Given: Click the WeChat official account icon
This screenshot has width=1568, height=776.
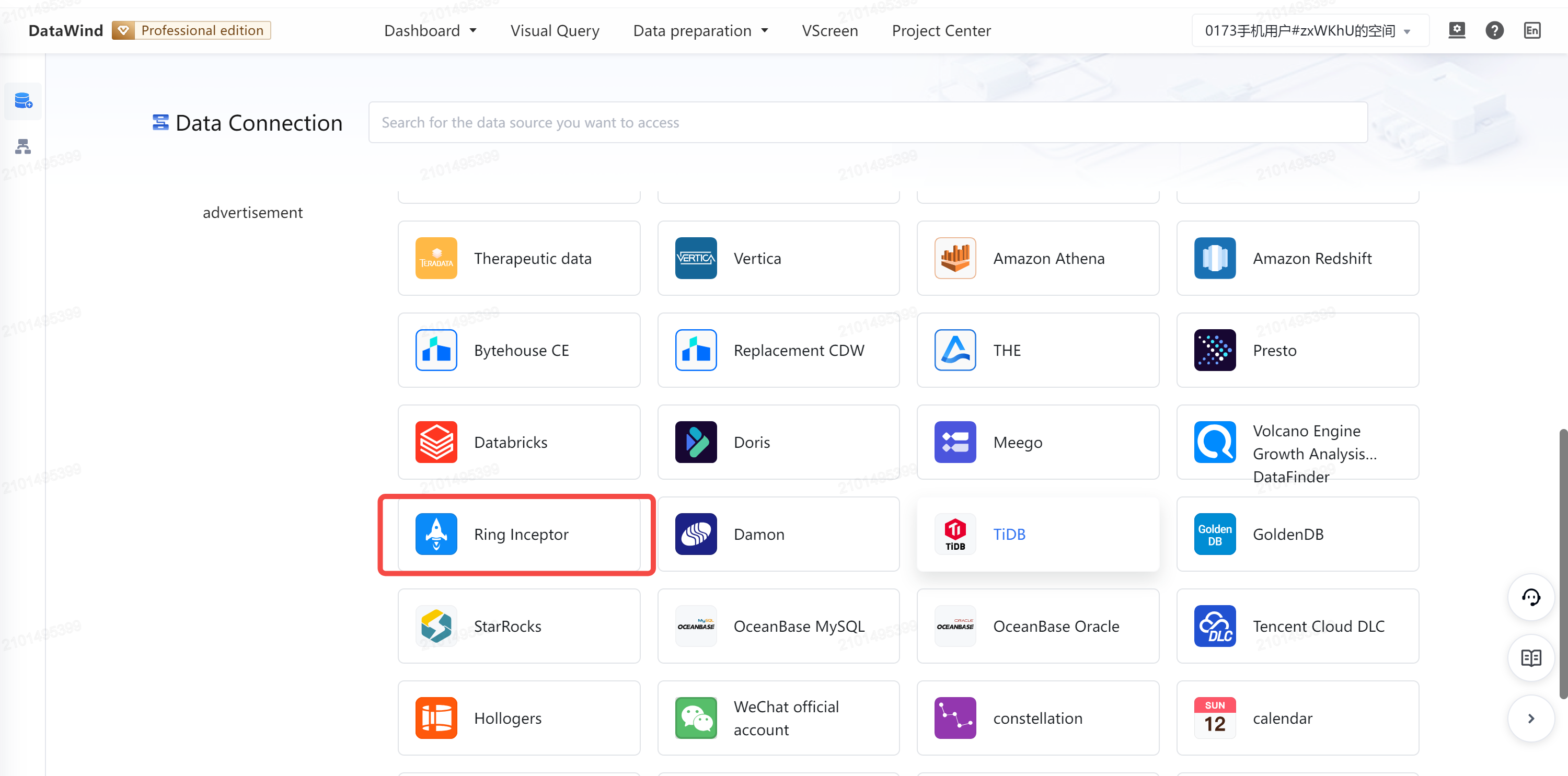Looking at the screenshot, I should pyautogui.click(x=696, y=717).
